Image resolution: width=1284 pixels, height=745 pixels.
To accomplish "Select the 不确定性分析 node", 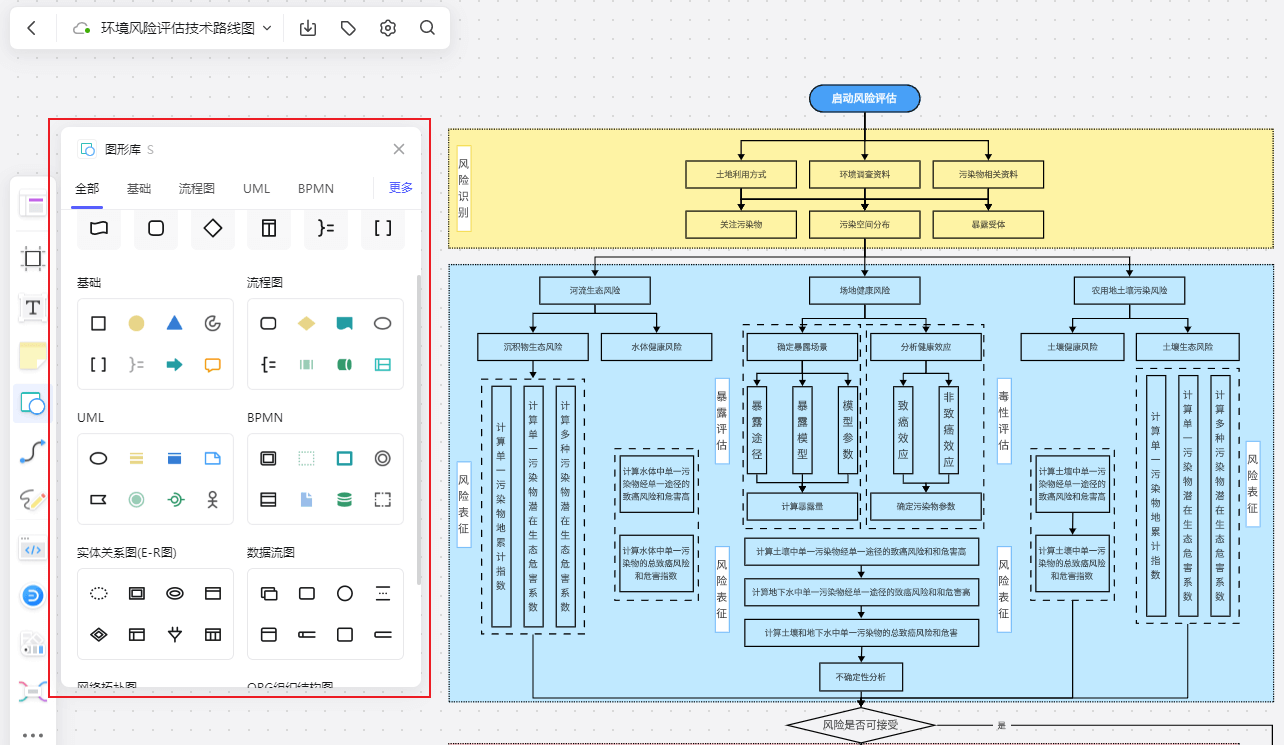I will point(862,677).
